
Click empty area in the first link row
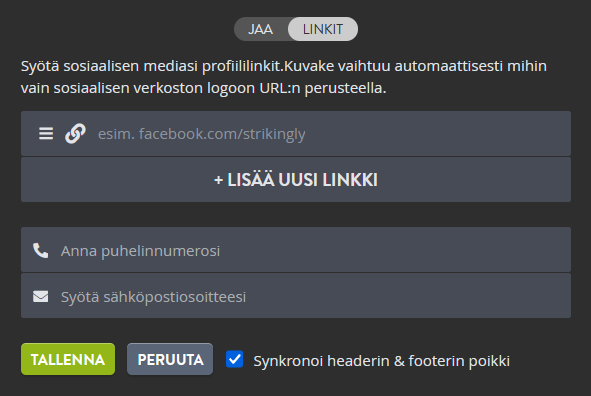(437, 134)
